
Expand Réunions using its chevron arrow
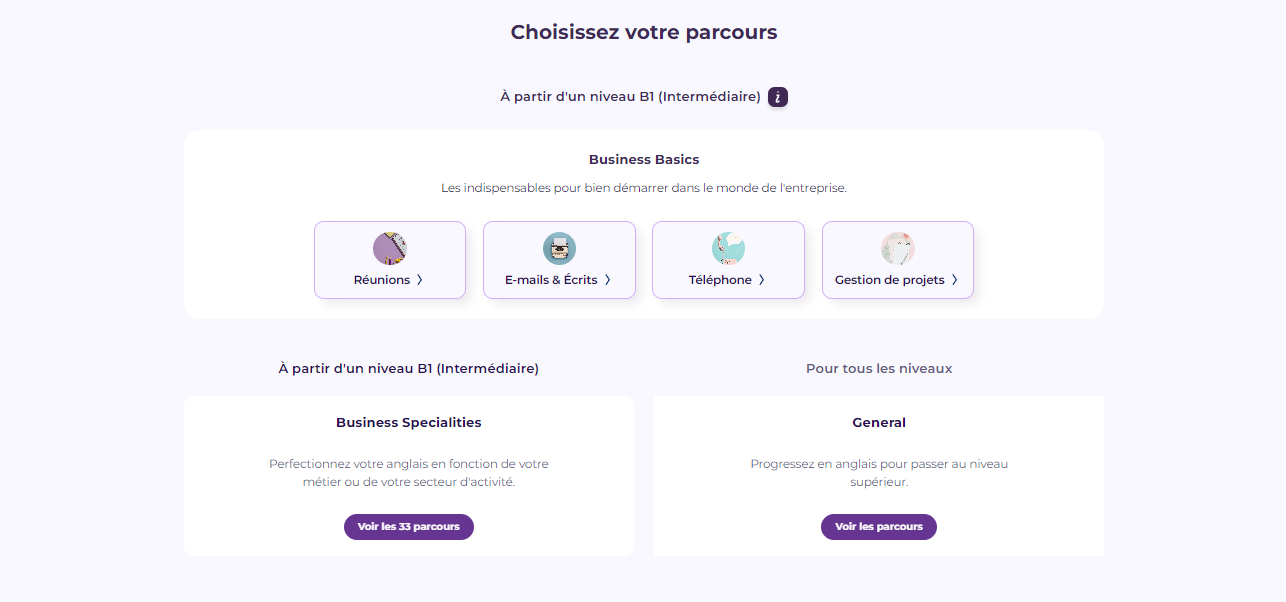tap(420, 280)
